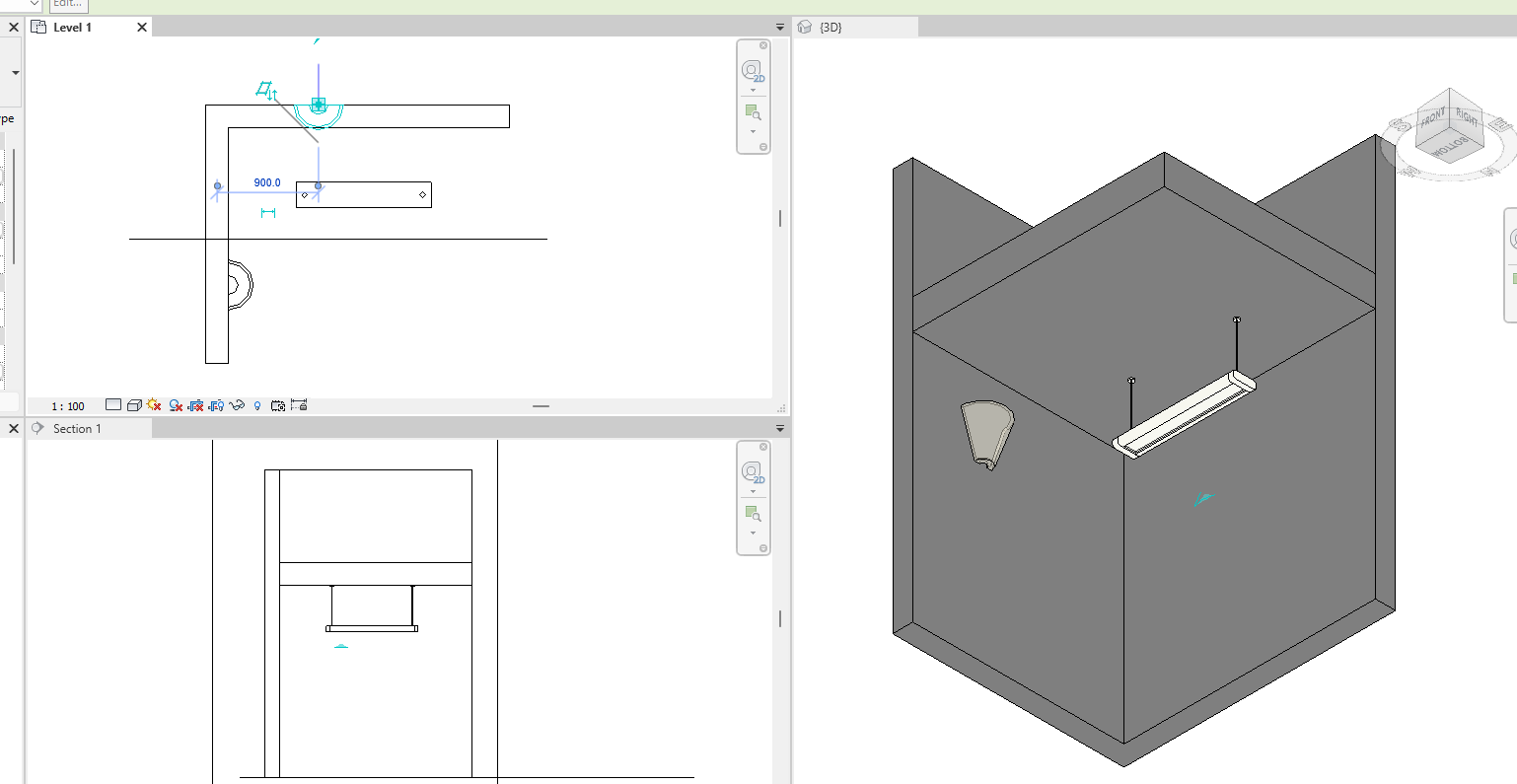Toggle Sun Path on in view control bar
Image resolution: width=1517 pixels, height=784 pixels.
(x=153, y=405)
